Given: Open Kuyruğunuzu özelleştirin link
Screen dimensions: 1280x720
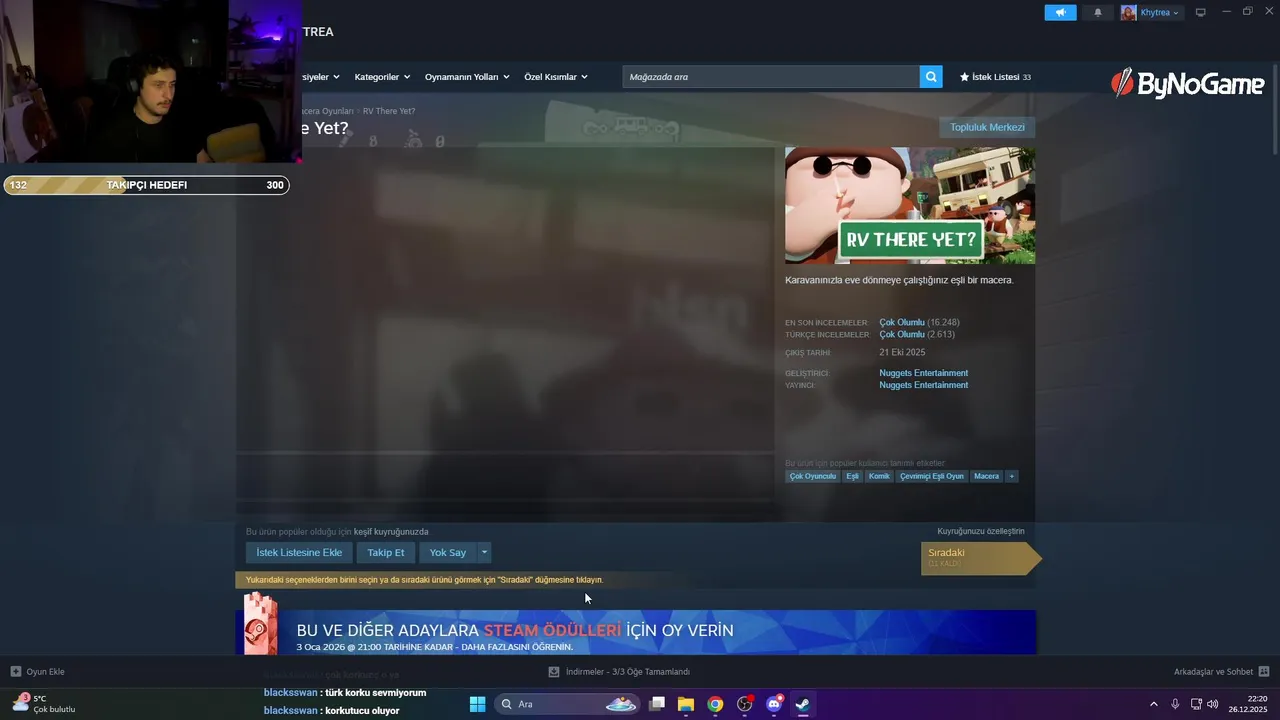Looking at the screenshot, I should (x=981, y=531).
